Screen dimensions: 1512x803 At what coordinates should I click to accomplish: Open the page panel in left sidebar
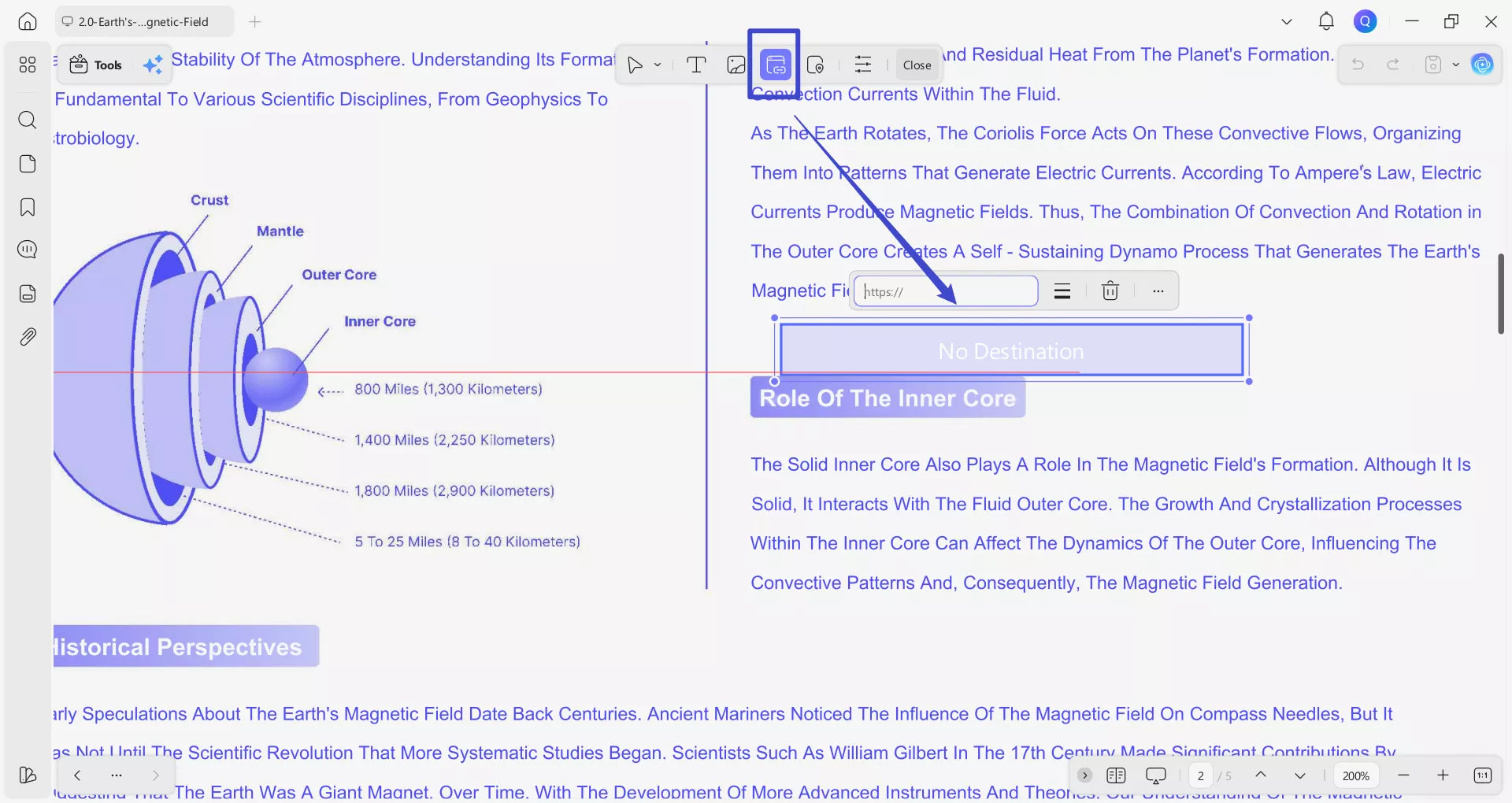(28, 164)
